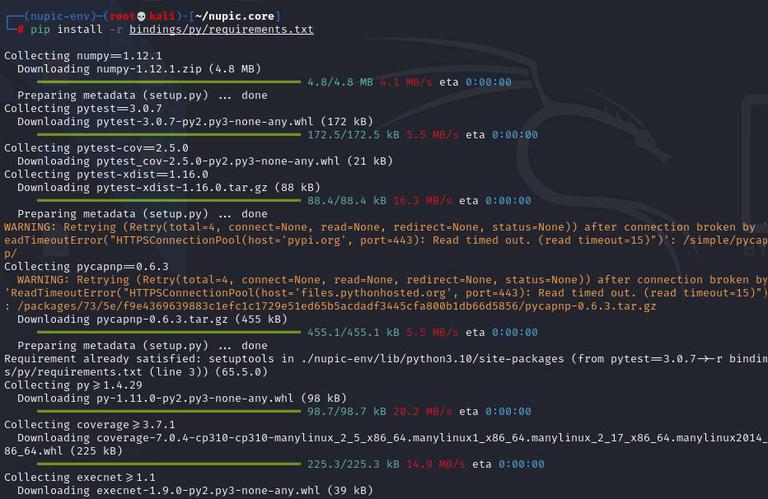Click the 'Requirement already satisfied: setuptools' line
The height and width of the screenshot is (499, 768).
click(x=384, y=365)
